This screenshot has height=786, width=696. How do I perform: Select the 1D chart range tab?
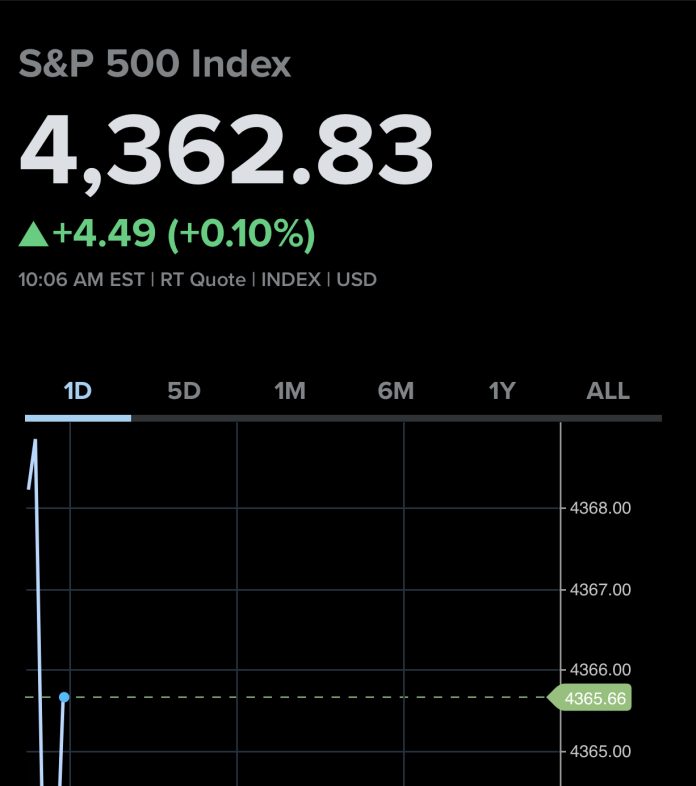[x=77, y=391]
